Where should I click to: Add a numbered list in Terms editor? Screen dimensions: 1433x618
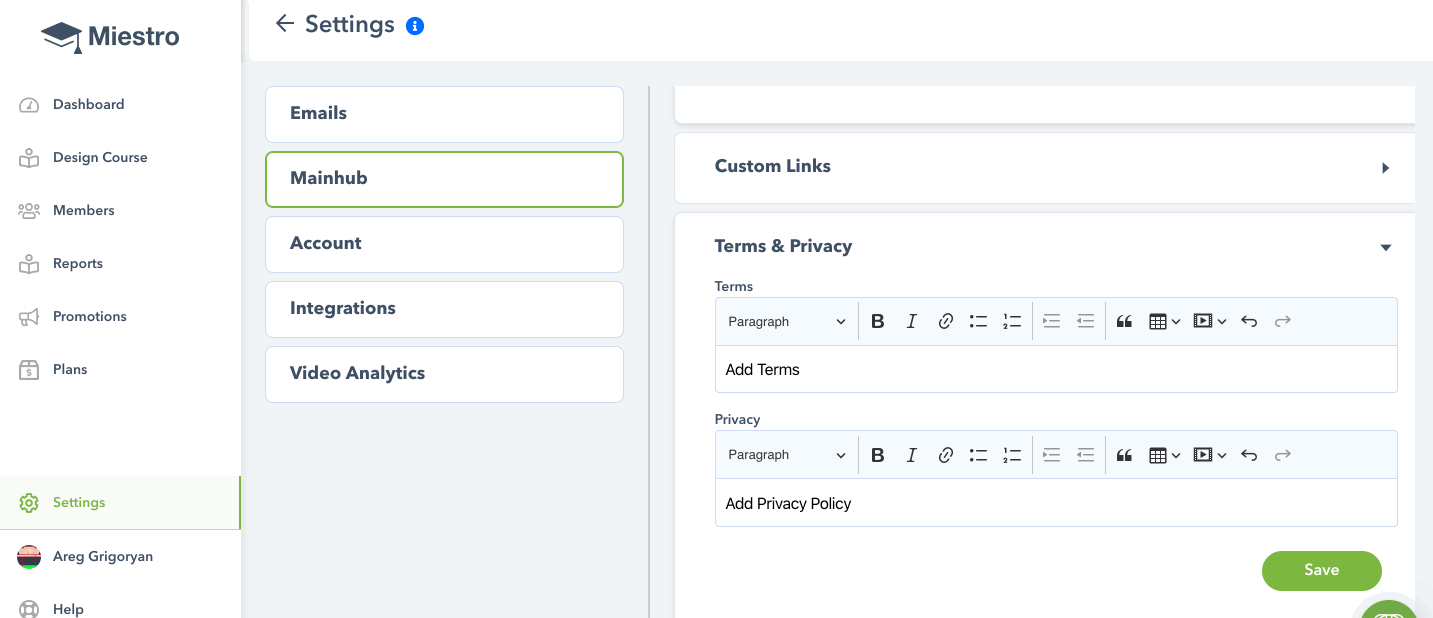[1013, 322]
